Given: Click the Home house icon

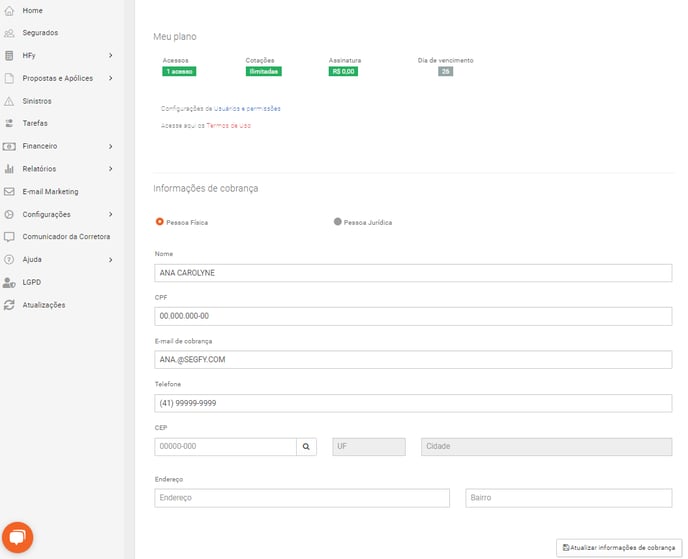Looking at the screenshot, I should [9, 11].
